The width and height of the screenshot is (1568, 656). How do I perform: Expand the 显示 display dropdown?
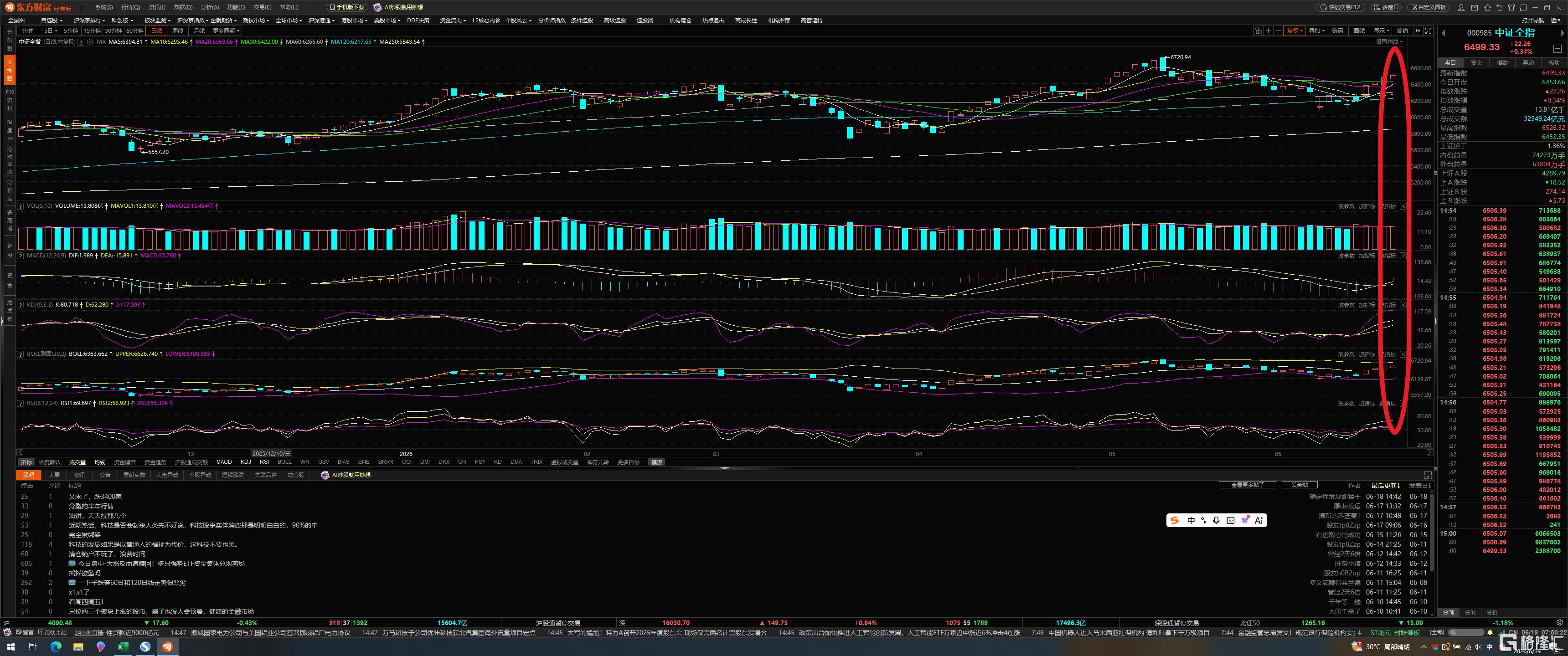coord(1381,31)
